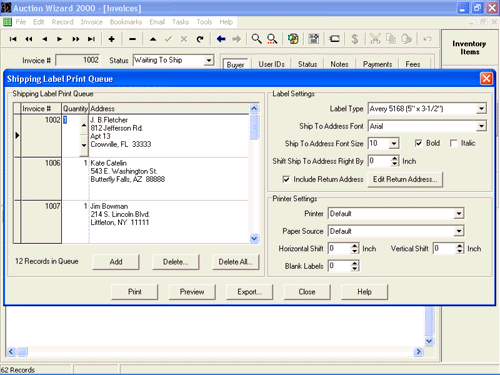This screenshot has height=375, width=500.
Task: Click the blue back arrow icon
Action: pyautogui.click(x=221, y=39)
